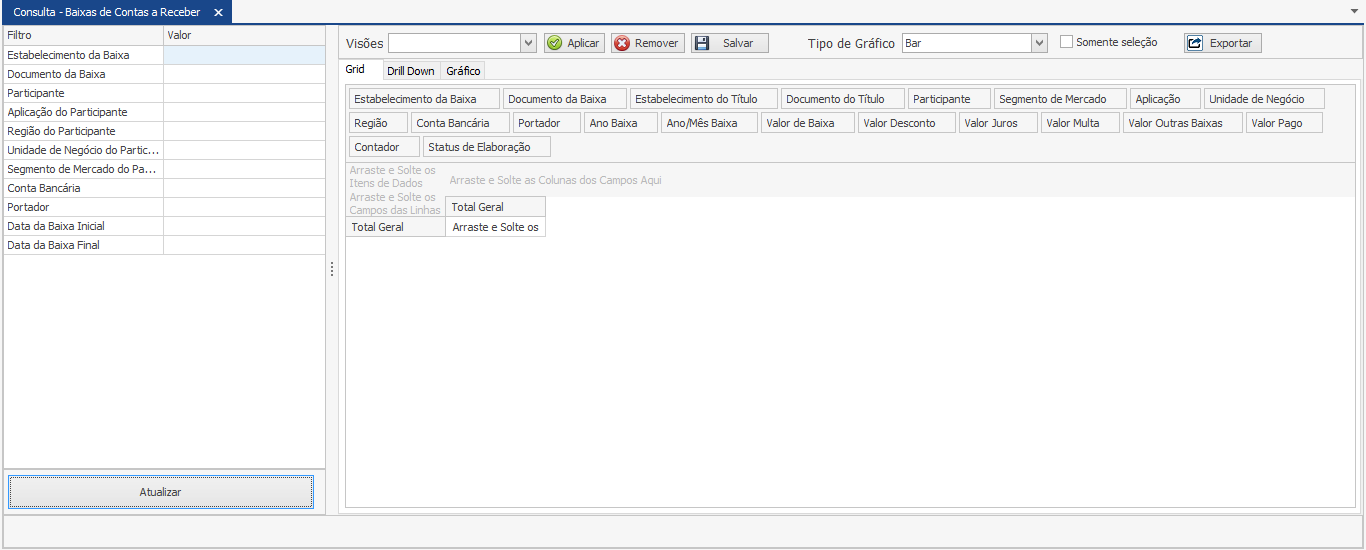The image size is (1366, 550).
Task: Open the tab list arrow at top right
Action: point(1354,10)
